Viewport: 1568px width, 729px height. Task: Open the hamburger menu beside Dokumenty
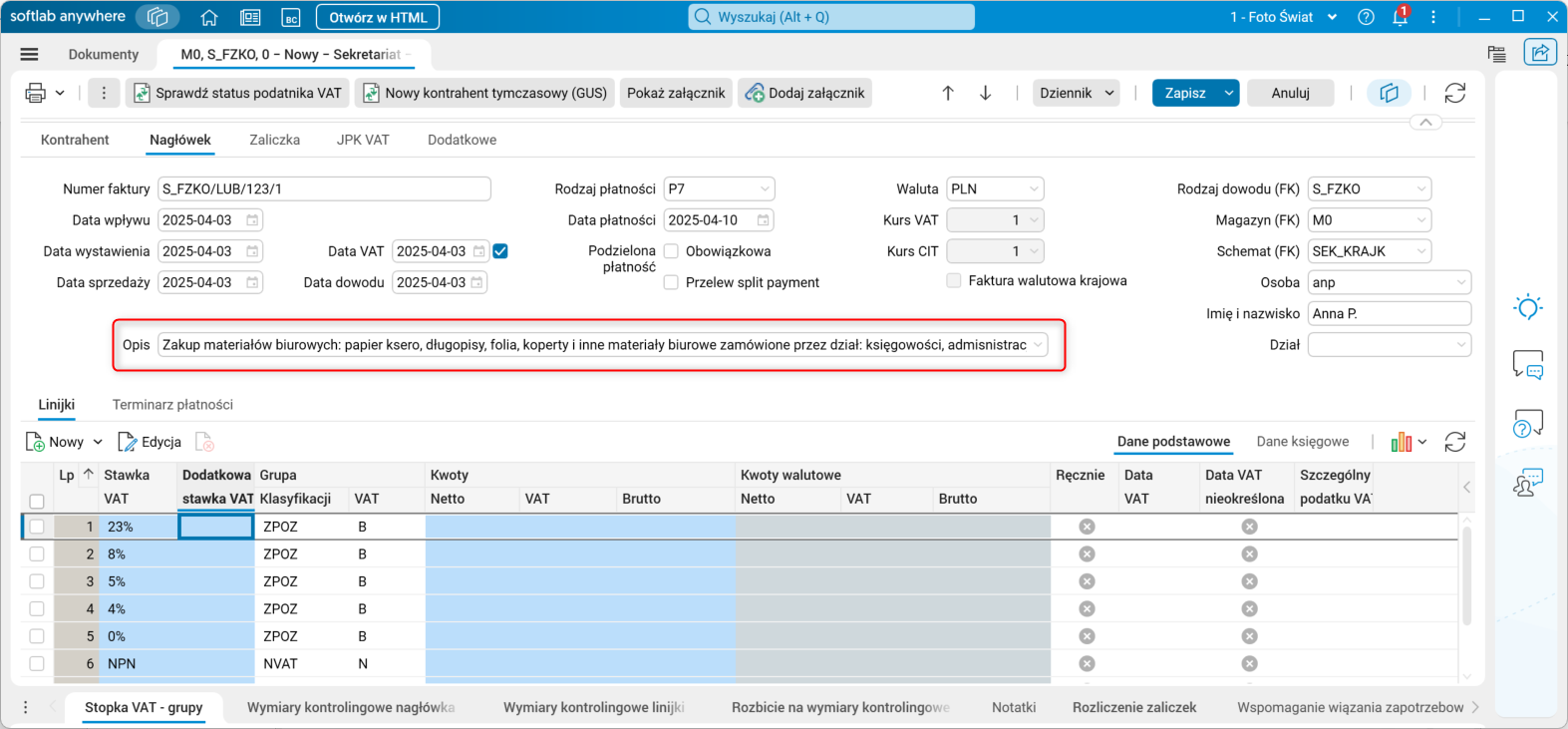[x=29, y=55]
